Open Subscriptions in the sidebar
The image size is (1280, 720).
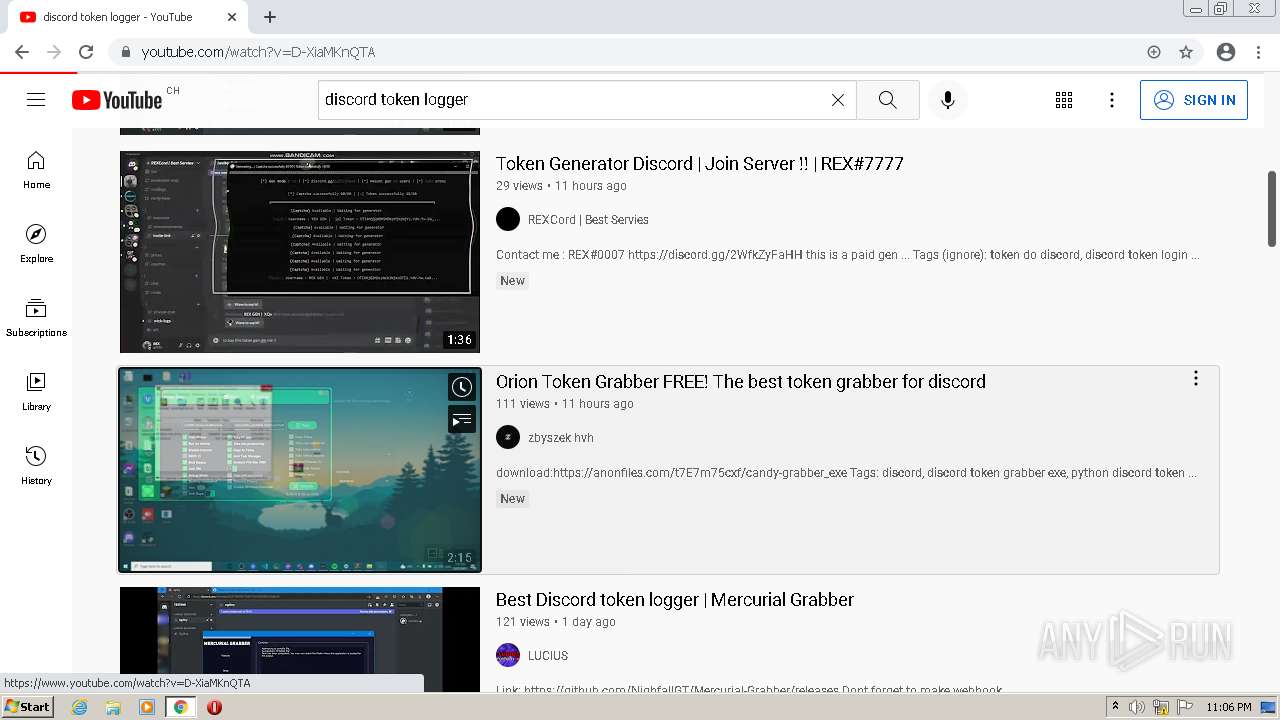[36, 318]
